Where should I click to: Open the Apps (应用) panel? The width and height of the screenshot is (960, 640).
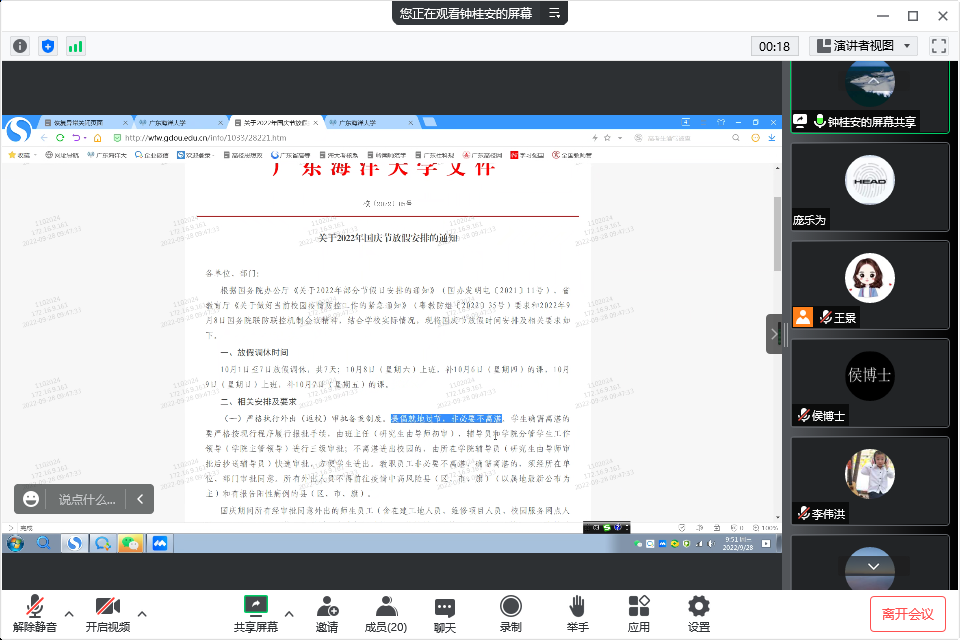pyautogui.click(x=639, y=613)
